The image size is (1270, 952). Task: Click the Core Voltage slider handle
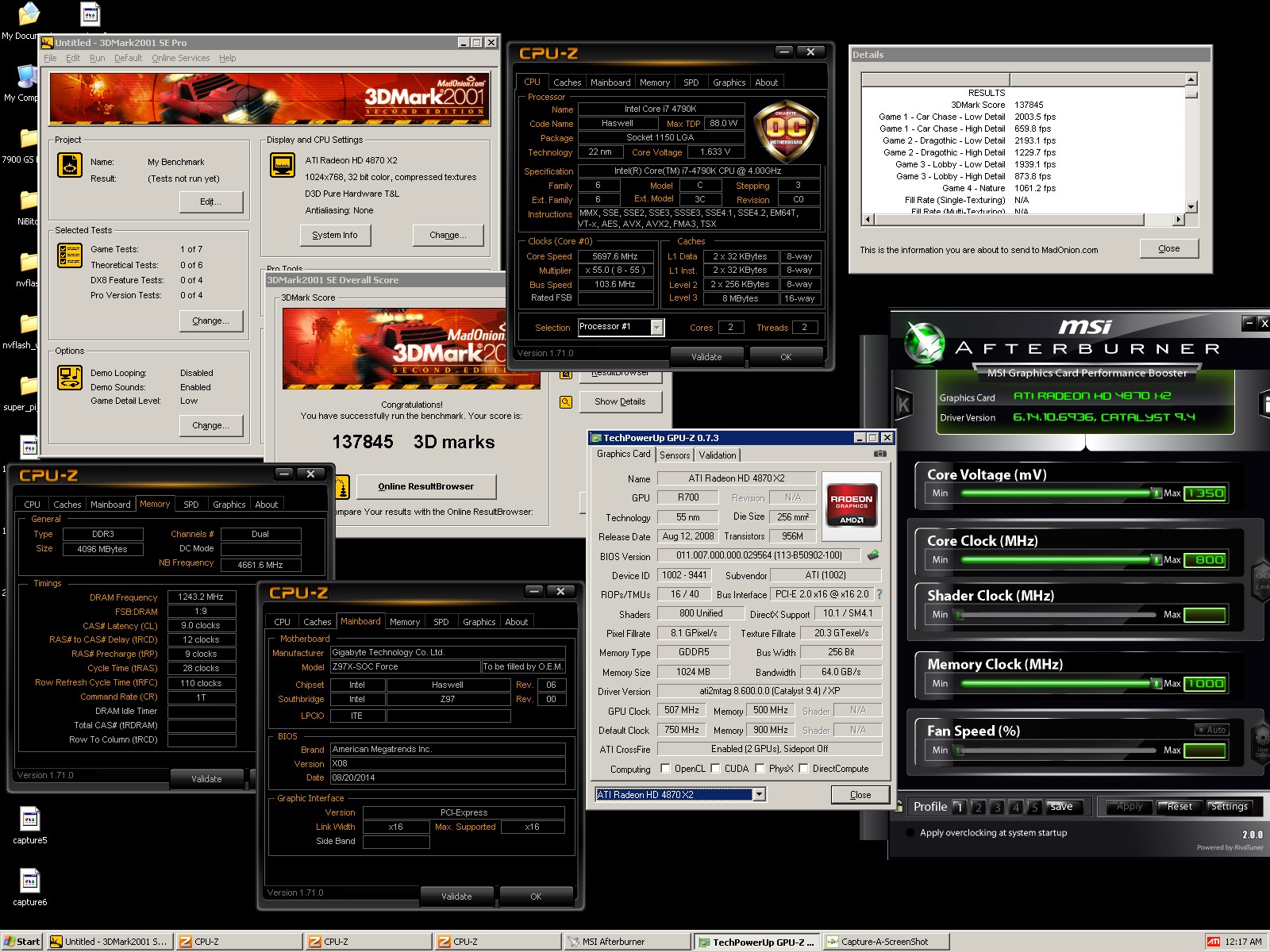(1156, 493)
